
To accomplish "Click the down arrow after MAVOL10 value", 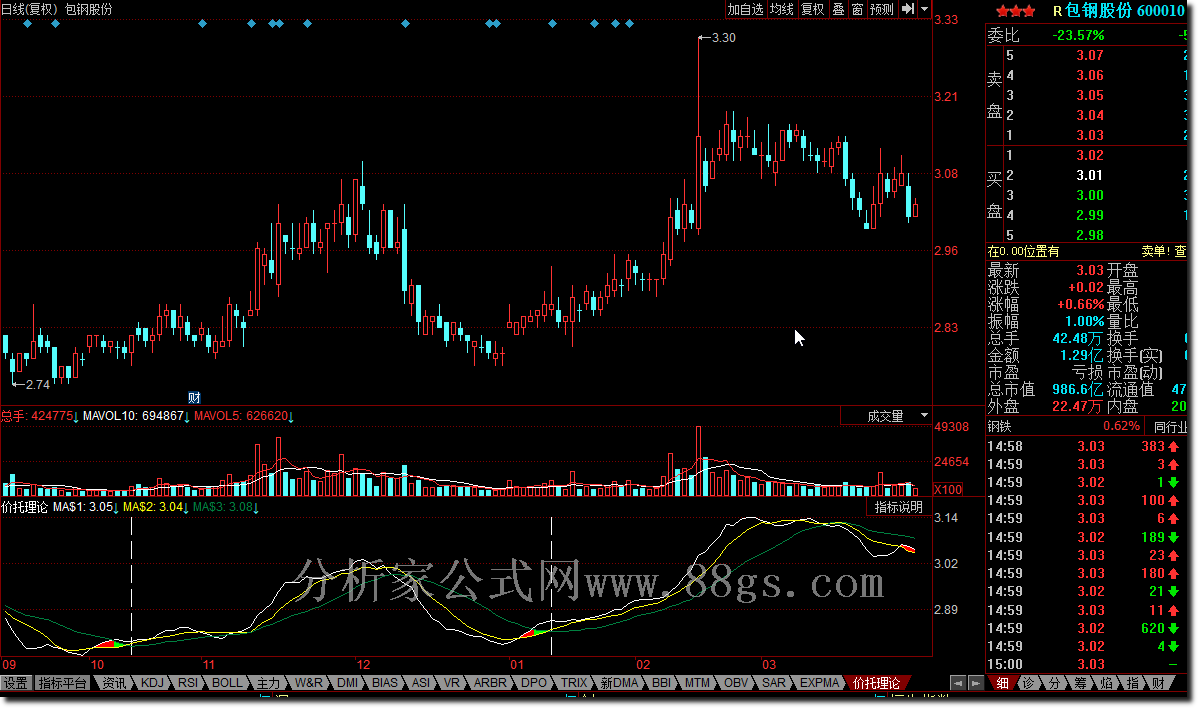I will coord(187,417).
